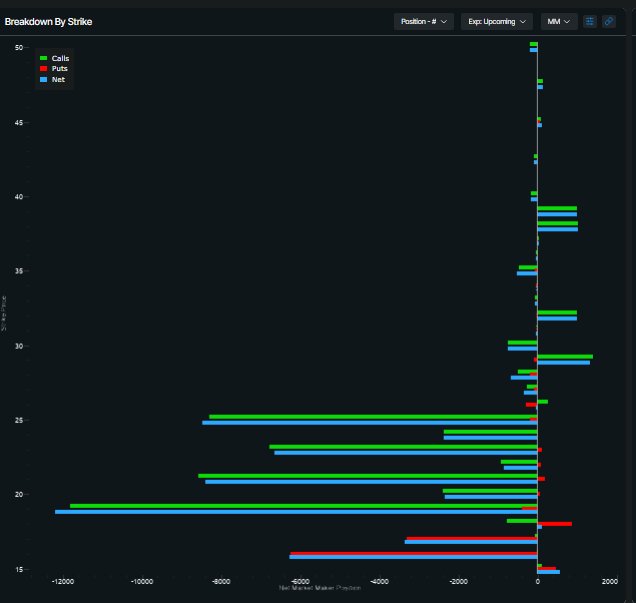Select the x-axis label -6000
The image size is (636, 603).
point(300,582)
